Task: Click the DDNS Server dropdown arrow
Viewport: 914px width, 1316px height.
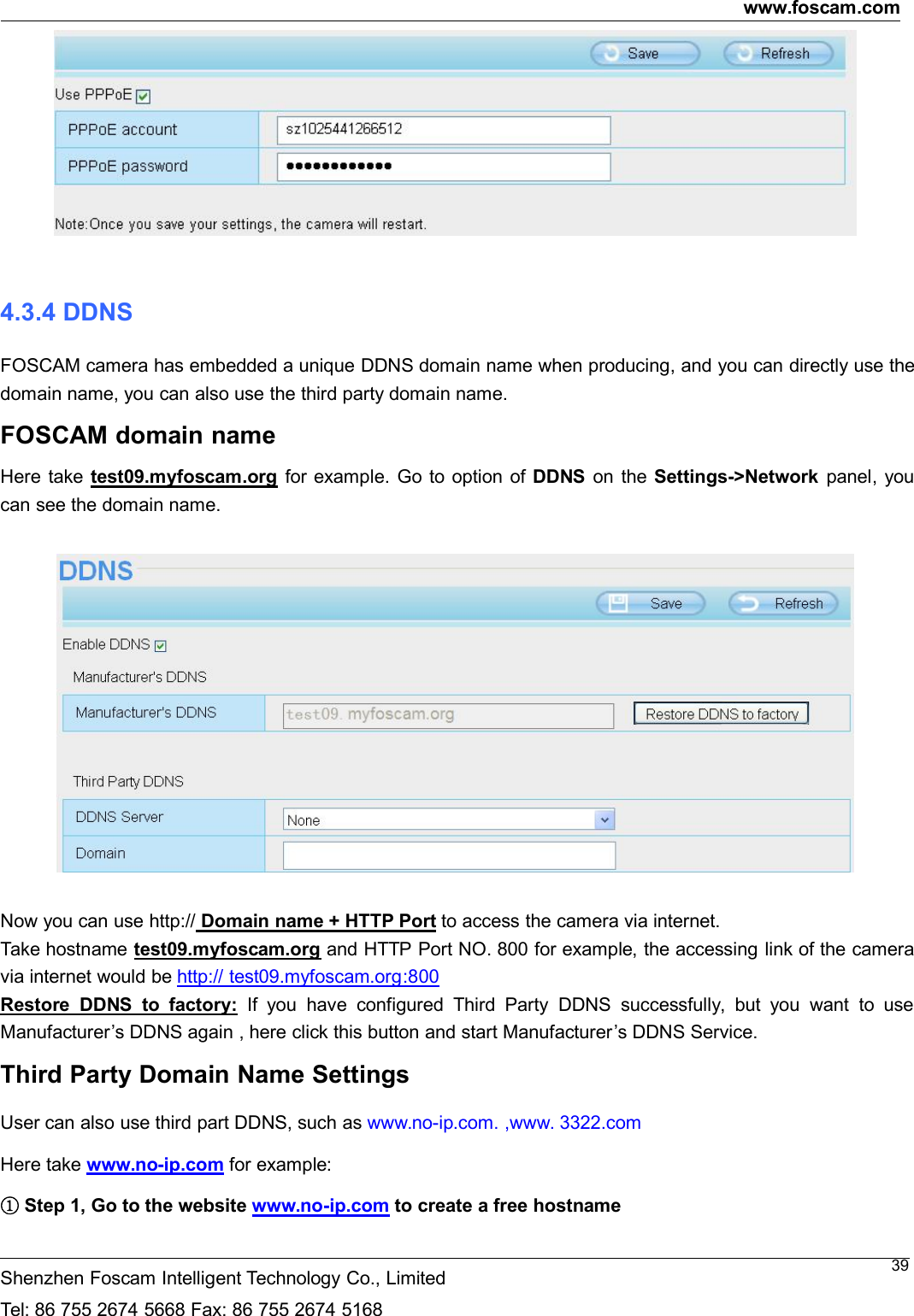Action: click(604, 819)
